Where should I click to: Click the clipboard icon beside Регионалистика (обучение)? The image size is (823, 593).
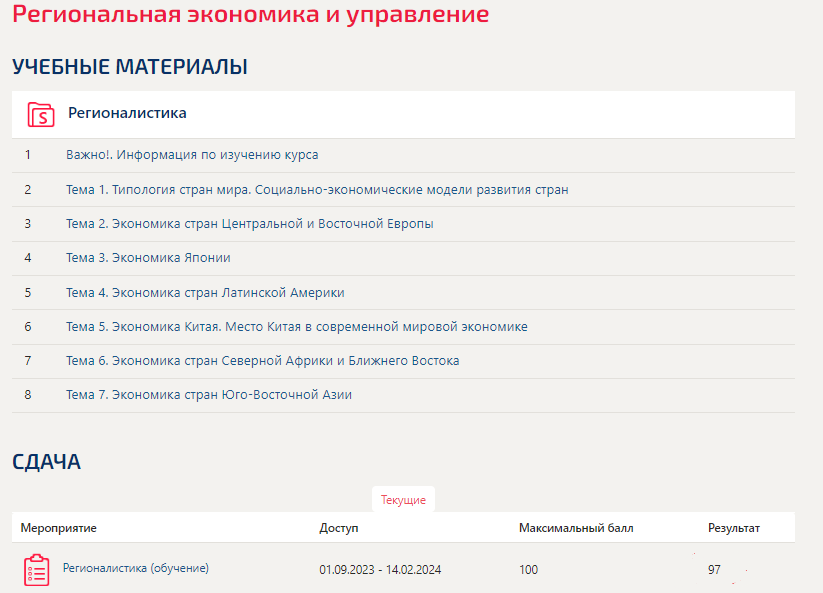(37, 570)
